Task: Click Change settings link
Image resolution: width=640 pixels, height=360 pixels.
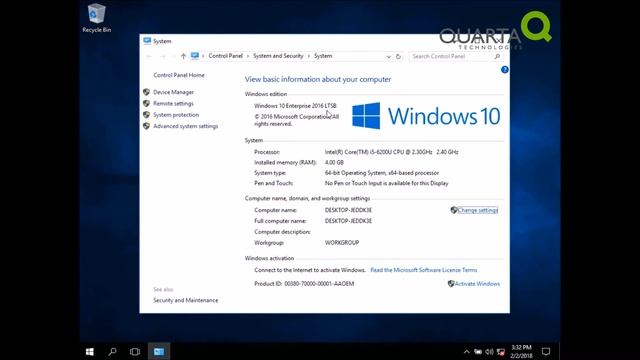Action: click(478, 210)
